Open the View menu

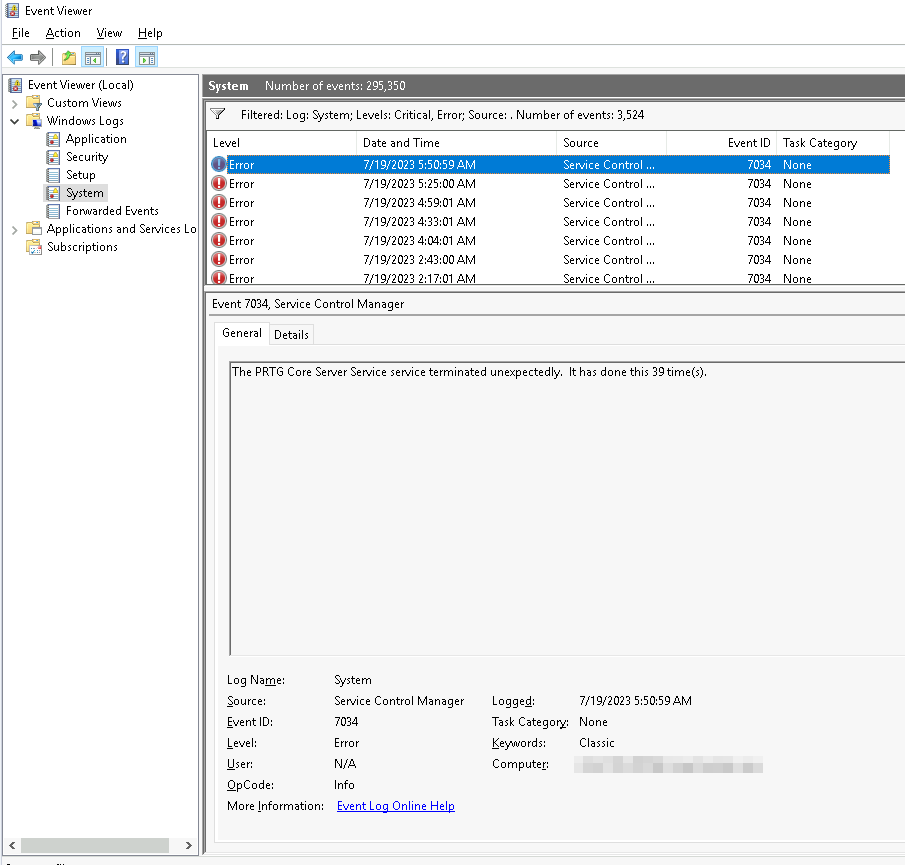[x=109, y=33]
